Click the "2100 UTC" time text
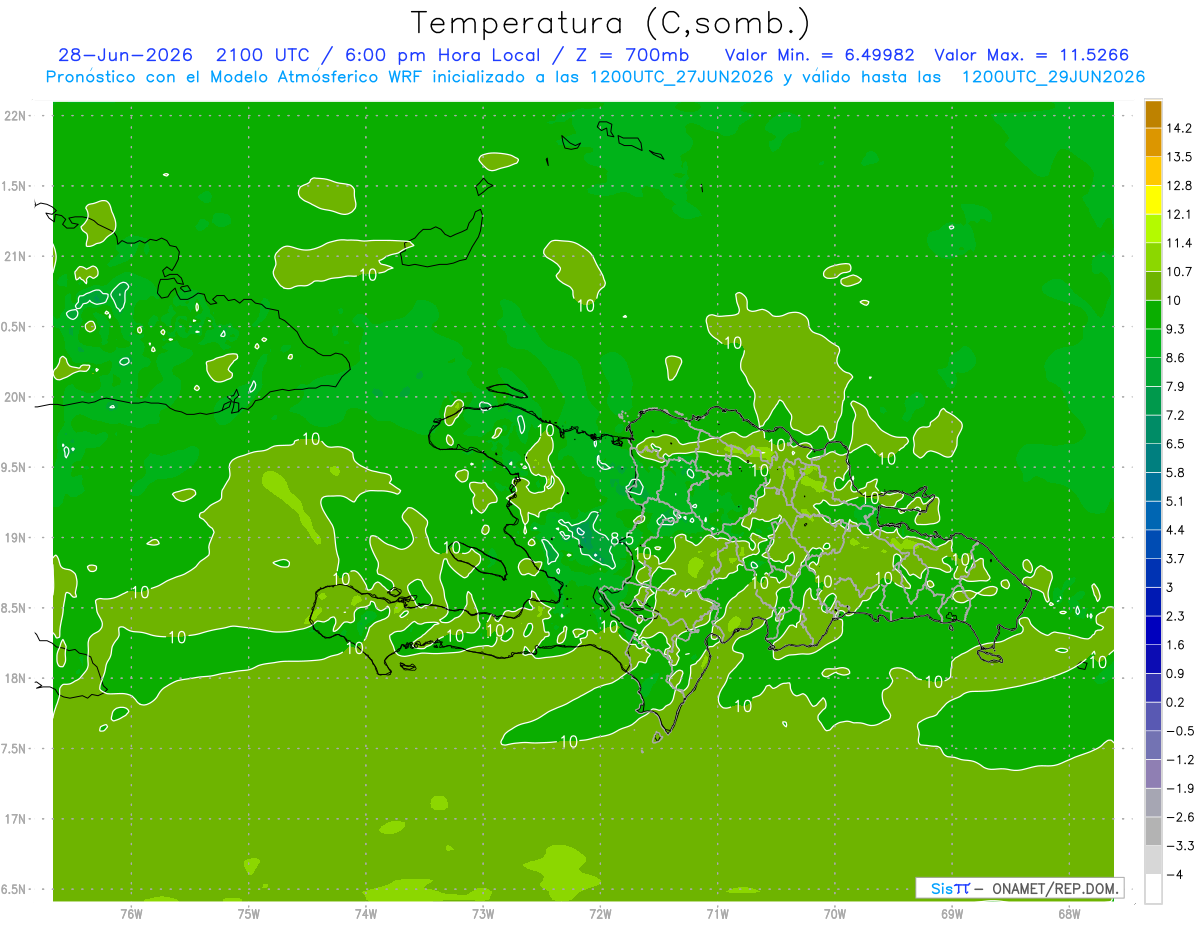The image size is (1200, 927). [265, 55]
